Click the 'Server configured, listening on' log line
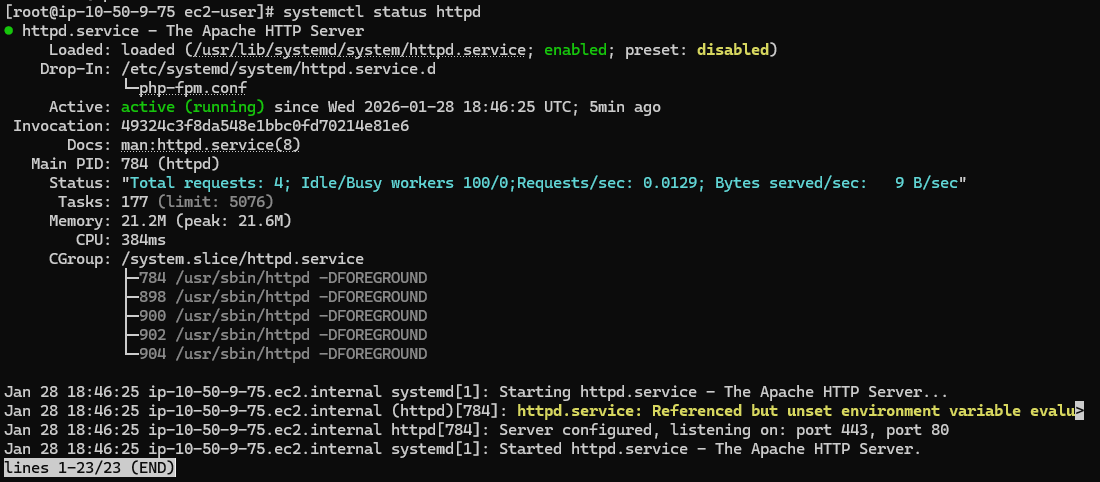 point(724,429)
